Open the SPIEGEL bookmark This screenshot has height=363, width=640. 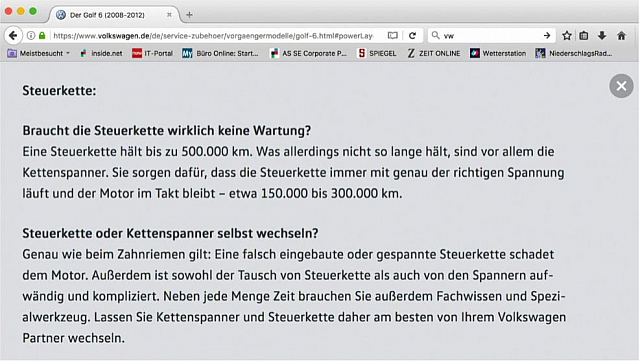tap(377, 53)
